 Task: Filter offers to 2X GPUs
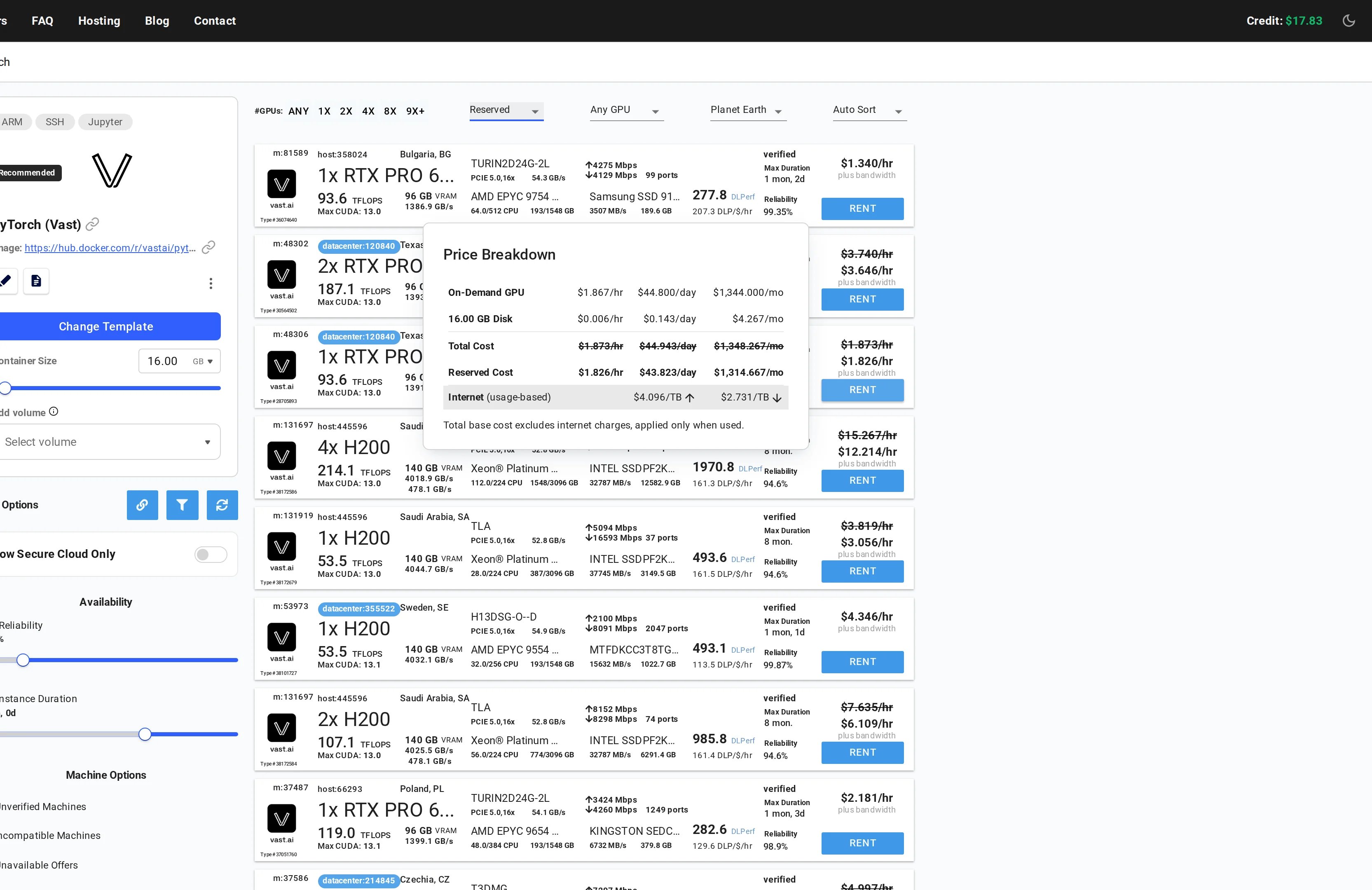click(x=346, y=111)
